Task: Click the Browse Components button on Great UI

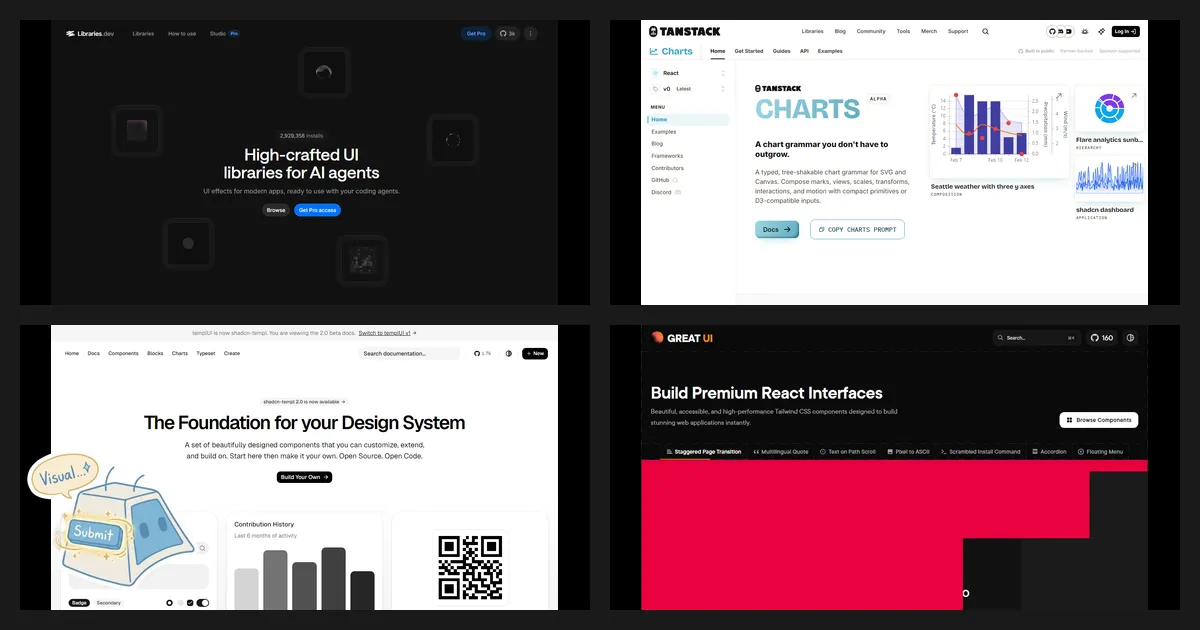Action: point(1099,420)
